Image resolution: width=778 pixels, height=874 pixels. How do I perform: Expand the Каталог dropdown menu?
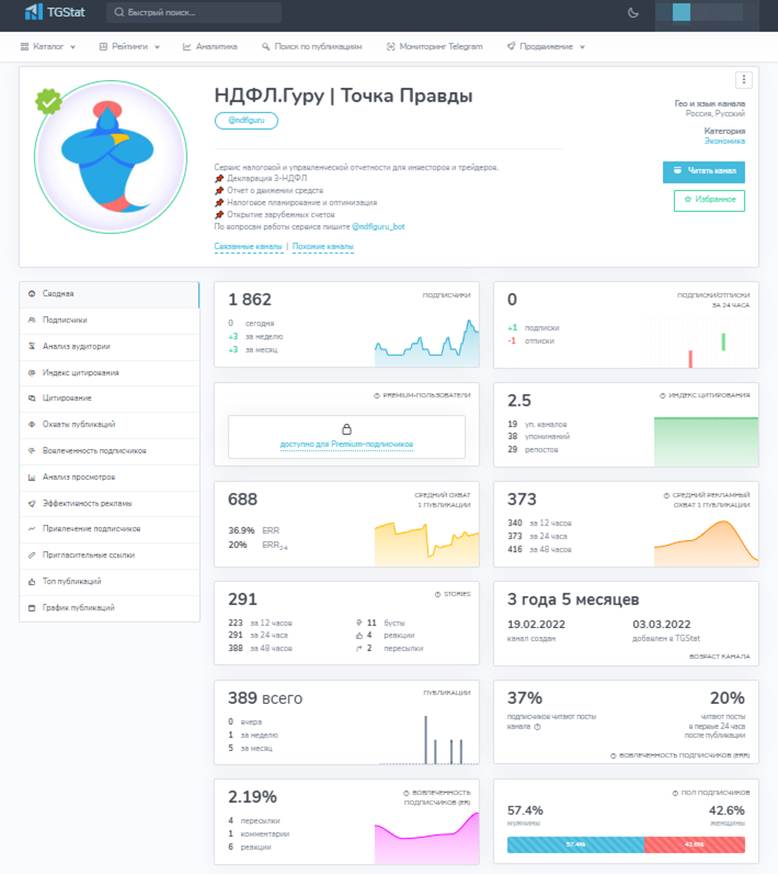(48, 47)
